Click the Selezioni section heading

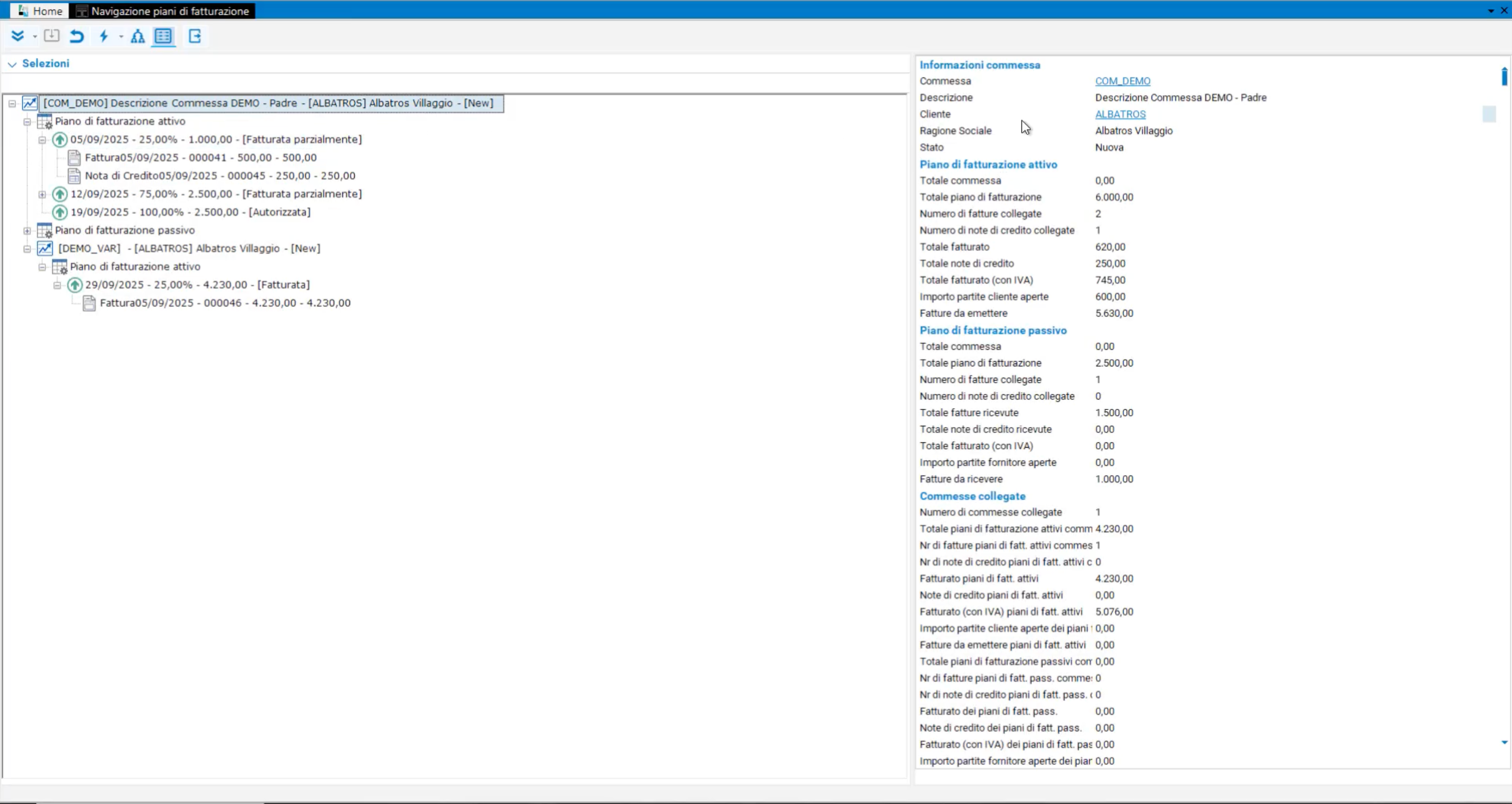pyautogui.click(x=46, y=63)
